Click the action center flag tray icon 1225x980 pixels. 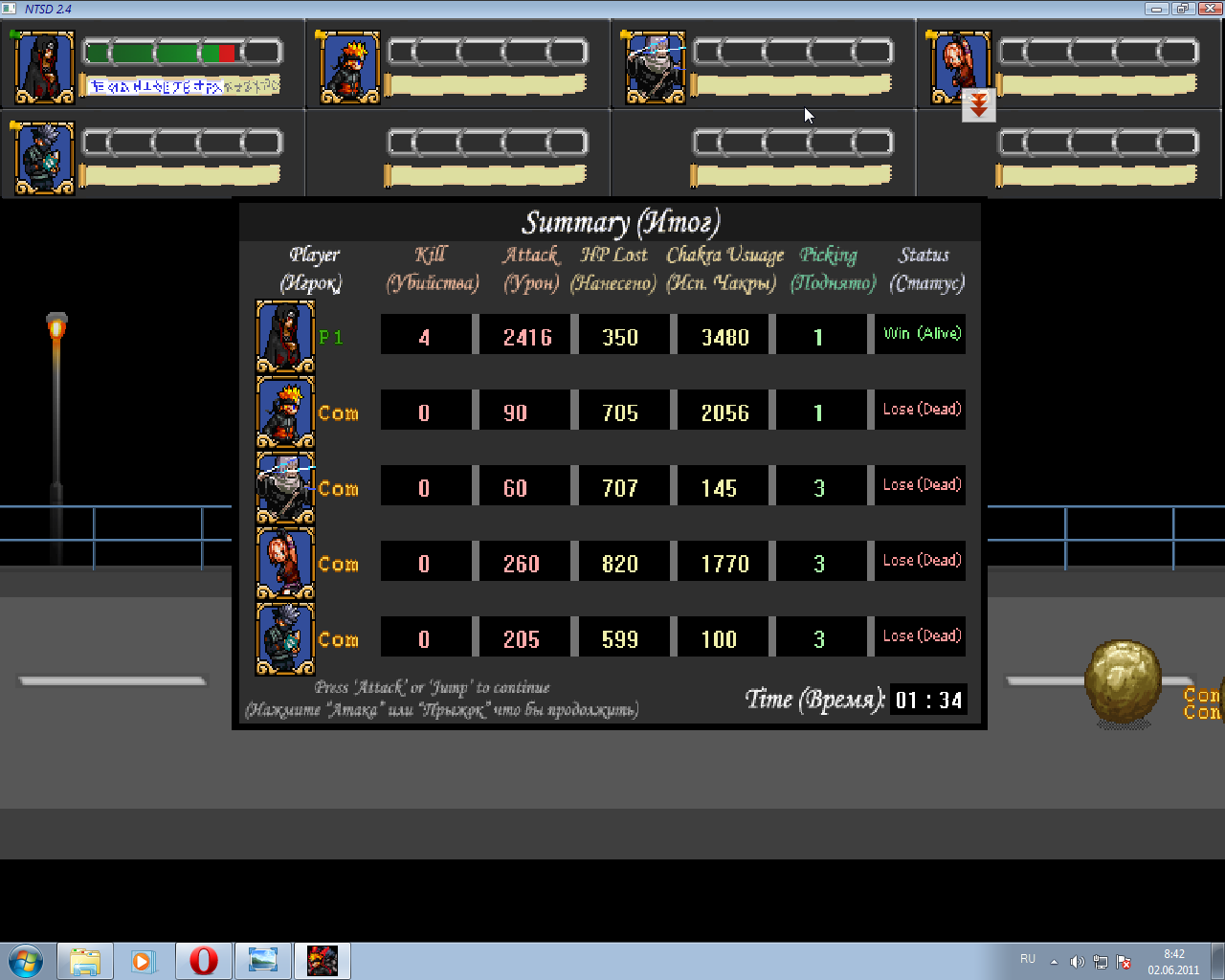(1125, 962)
